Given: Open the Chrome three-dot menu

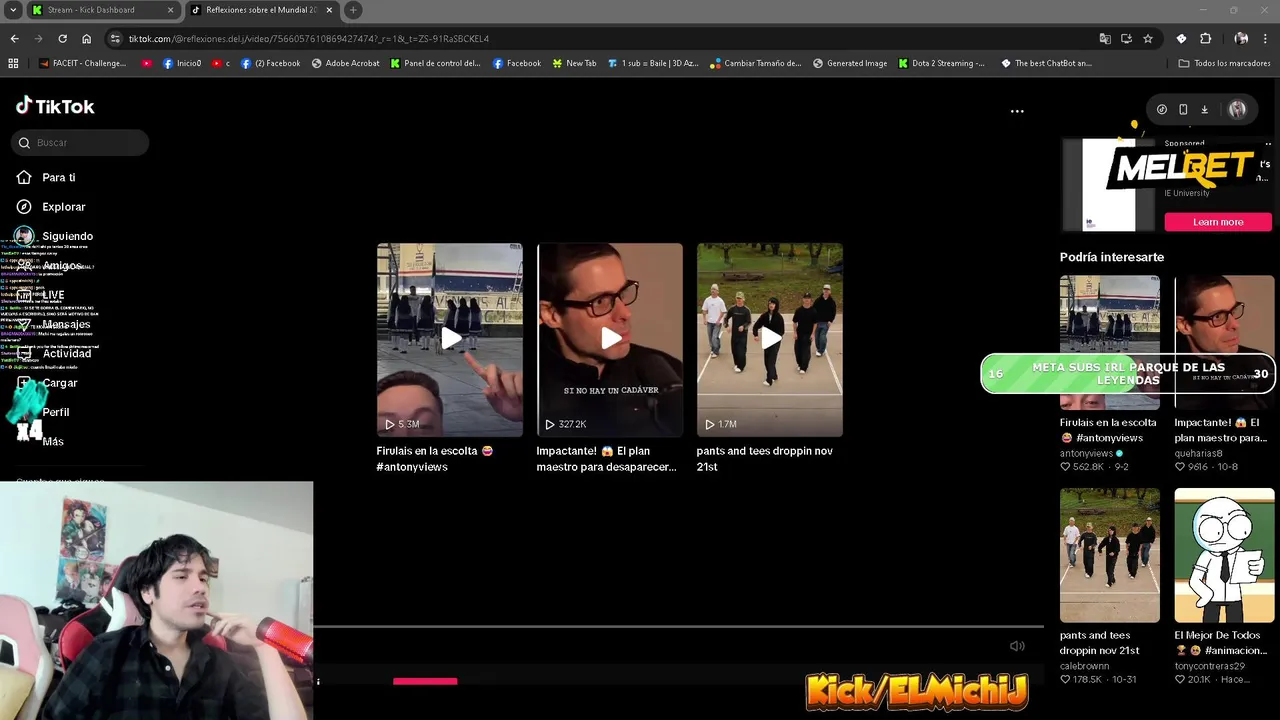Looking at the screenshot, I should pyautogui.click(x=1266, y=38).
